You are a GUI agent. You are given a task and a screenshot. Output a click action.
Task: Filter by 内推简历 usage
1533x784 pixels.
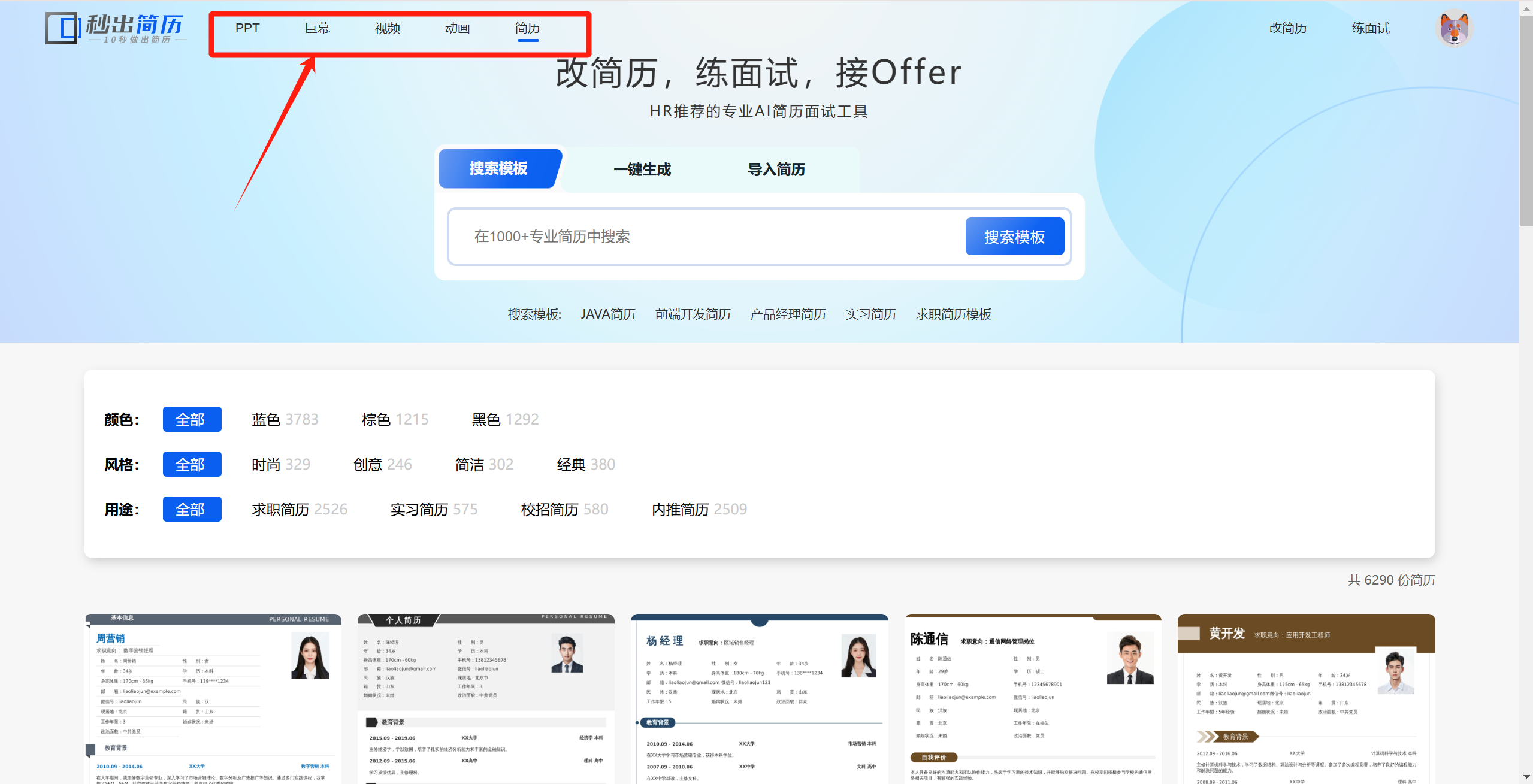tap(700, 509)
